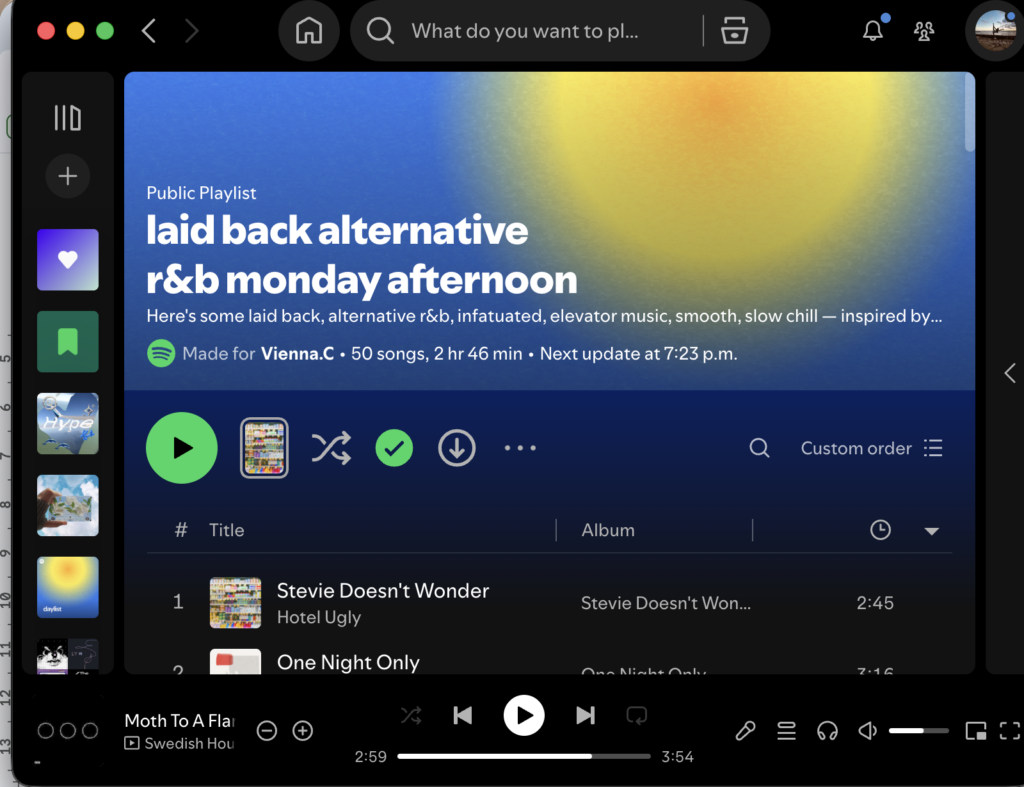Play the playlist with green play button
This screenshot has width=1024, height=787.
pos(182,448)
